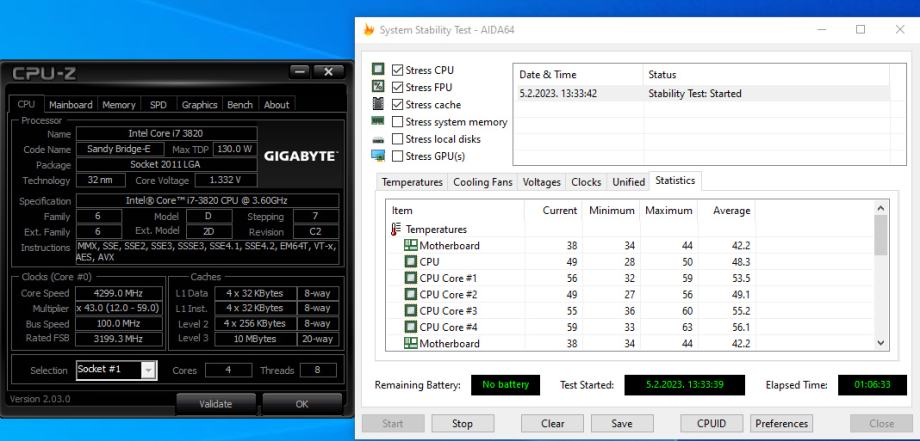Viewport: 920px width, 441px height.
Task: Click the Average column header
Action: (x=726, y=211)
